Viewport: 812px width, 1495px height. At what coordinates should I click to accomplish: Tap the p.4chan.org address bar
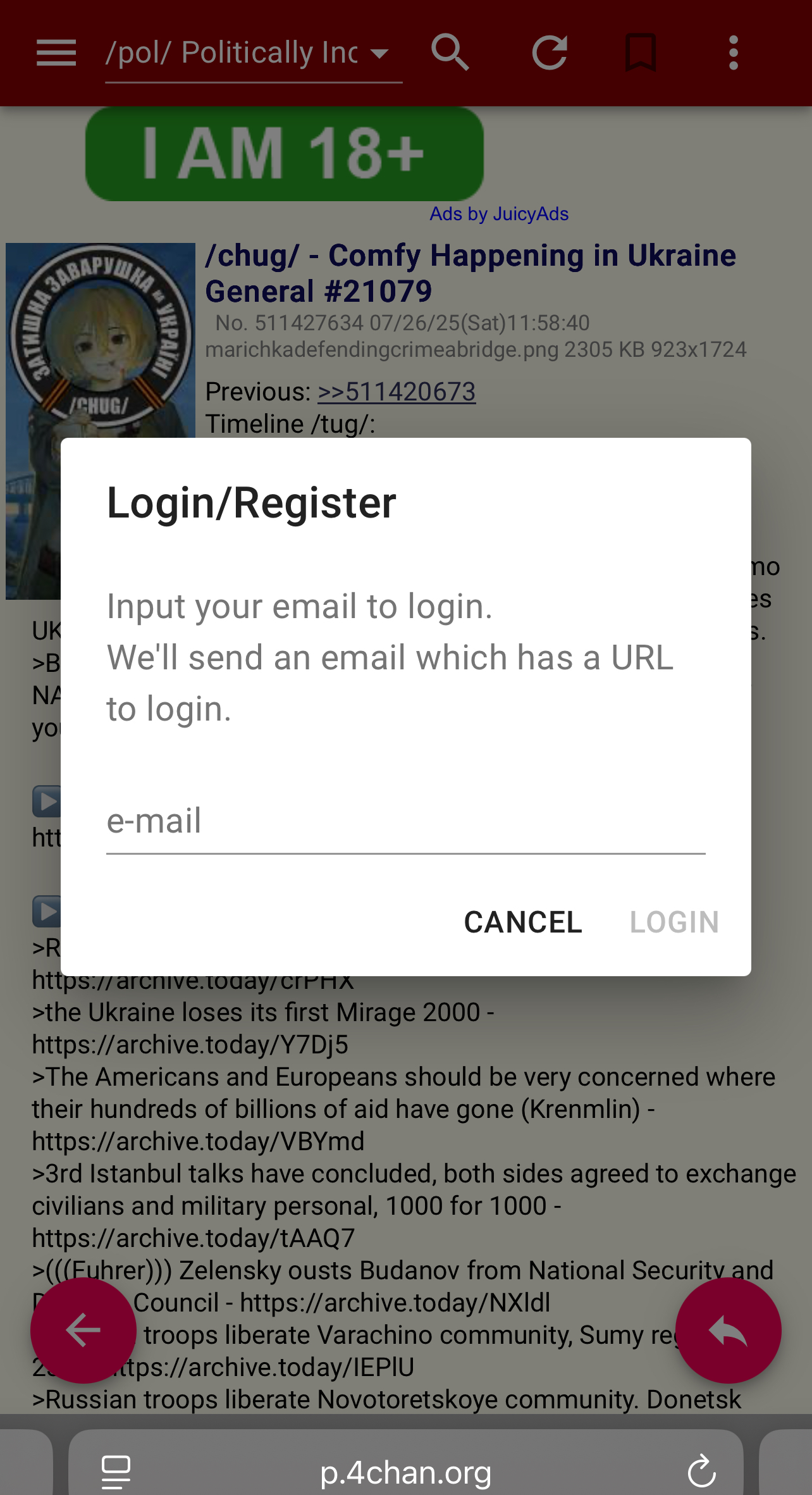tap(406, 1472)
